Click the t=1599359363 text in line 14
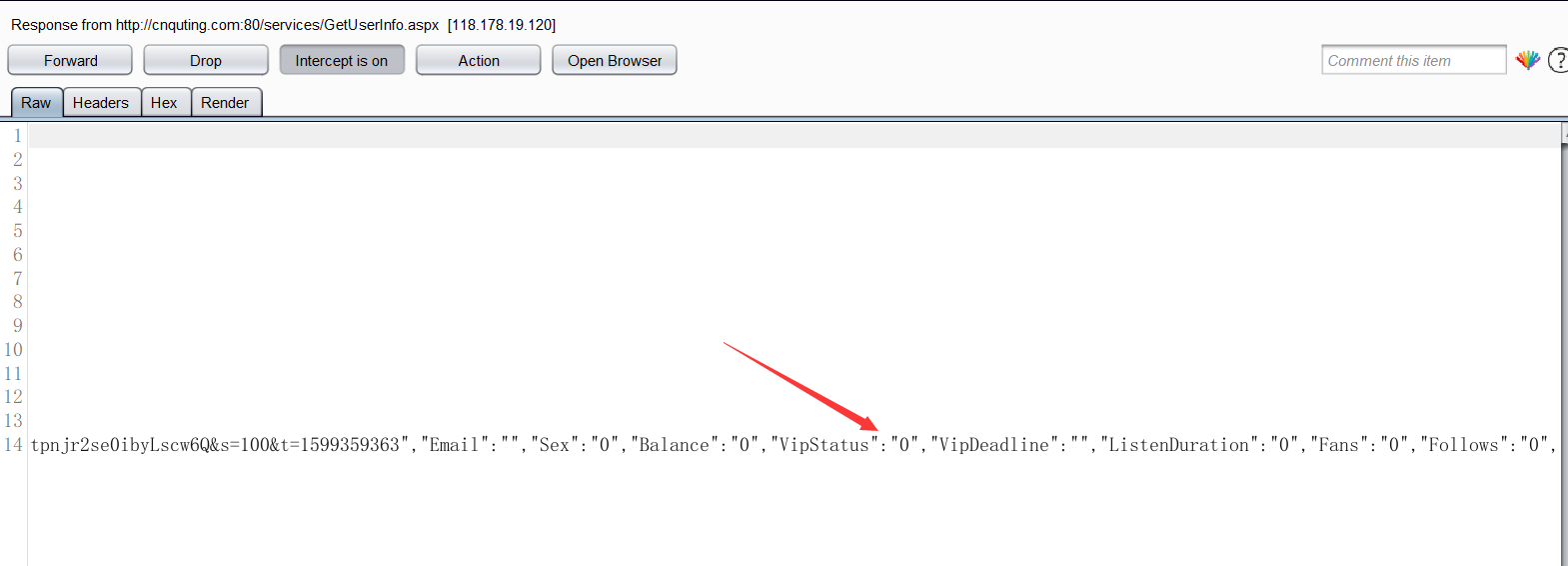 coord(340,445)
